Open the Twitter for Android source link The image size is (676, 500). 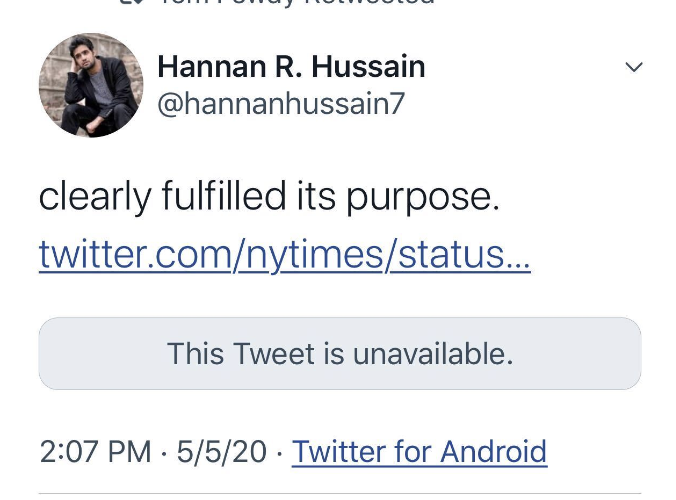(x=419, y=452)
